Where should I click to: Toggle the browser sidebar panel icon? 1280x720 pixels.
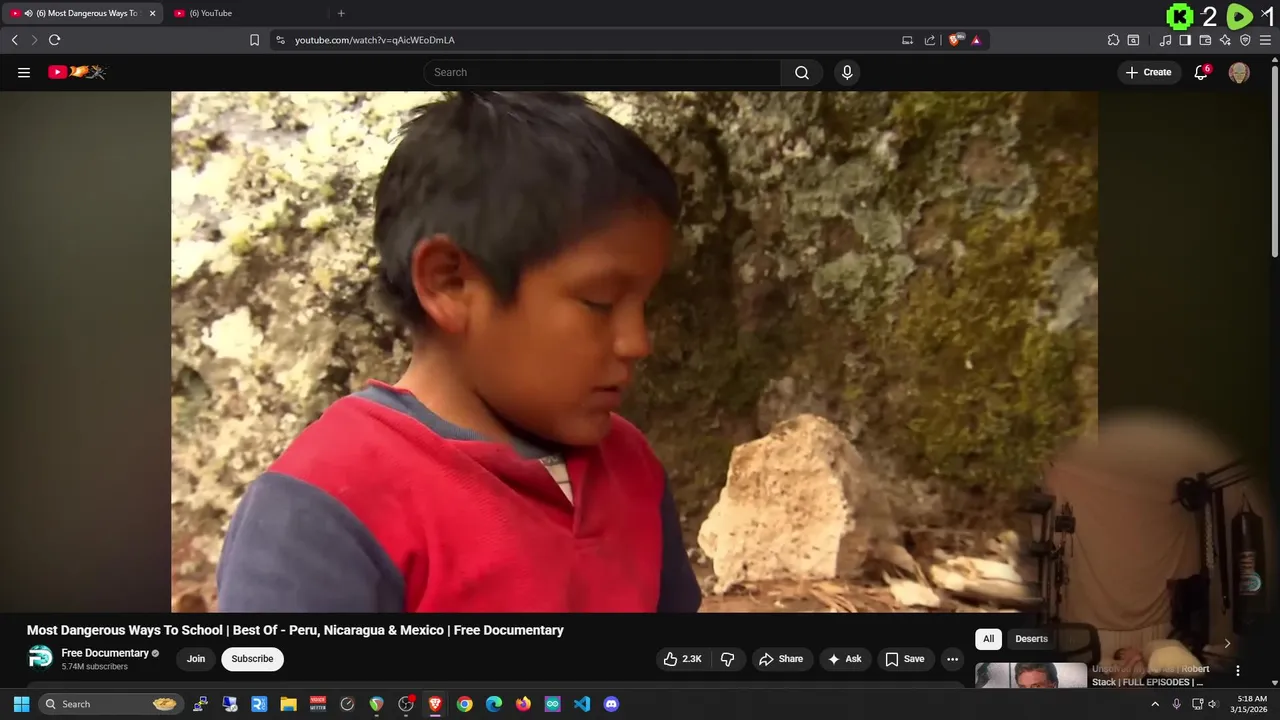click(x=1185, y=40)
